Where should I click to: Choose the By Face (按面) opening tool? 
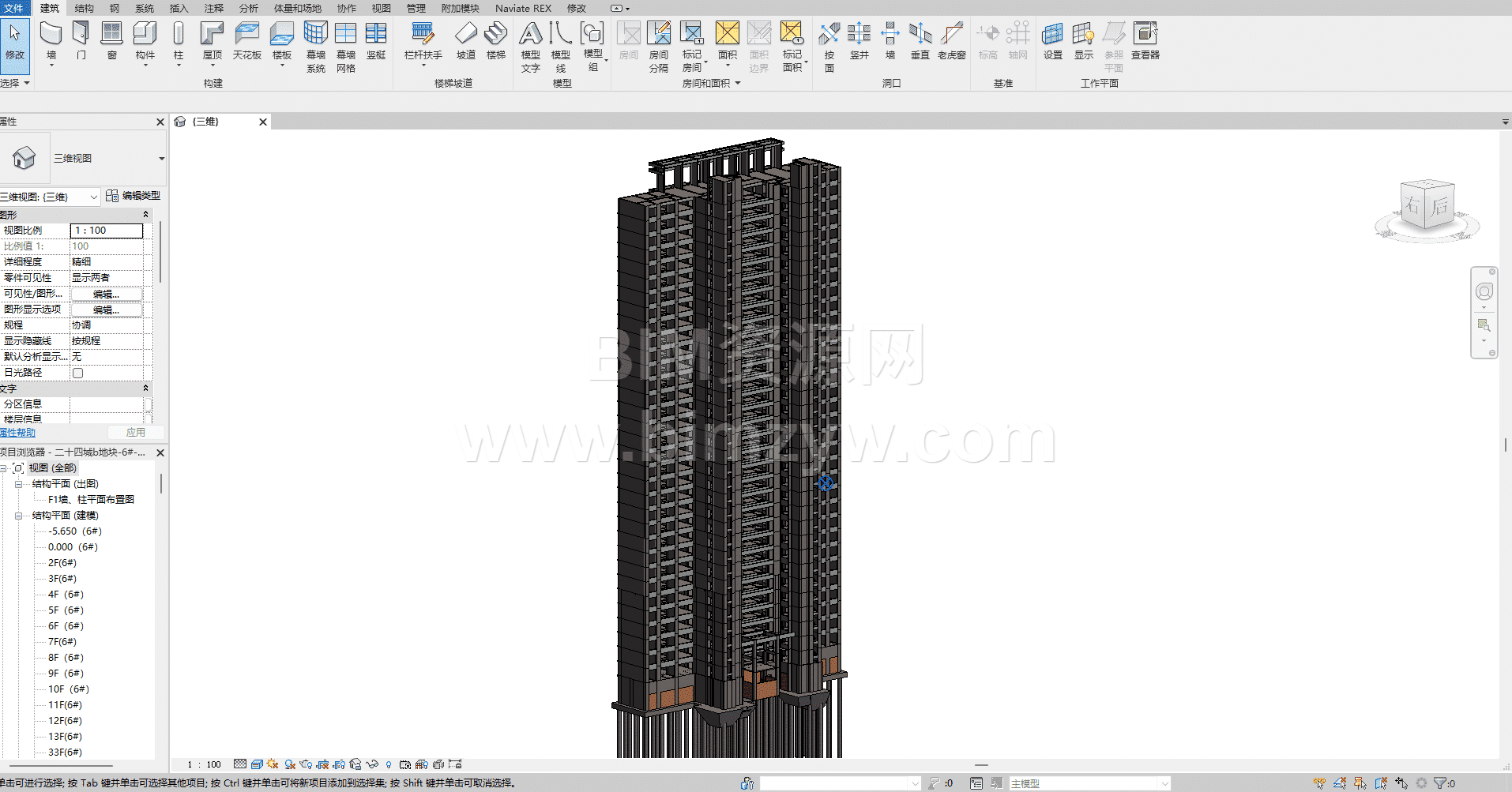click(829, 47)
